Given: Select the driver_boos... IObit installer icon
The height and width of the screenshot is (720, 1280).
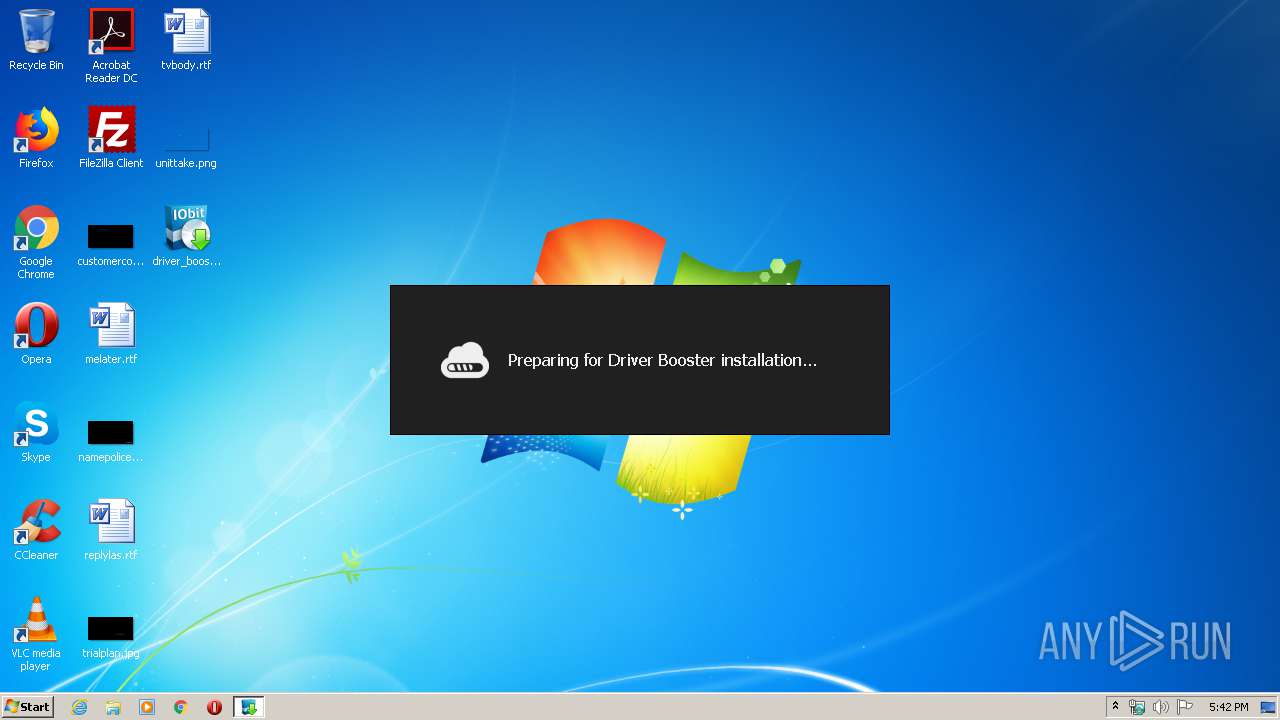Looking at the screenshot, I should tap(186, 236).
